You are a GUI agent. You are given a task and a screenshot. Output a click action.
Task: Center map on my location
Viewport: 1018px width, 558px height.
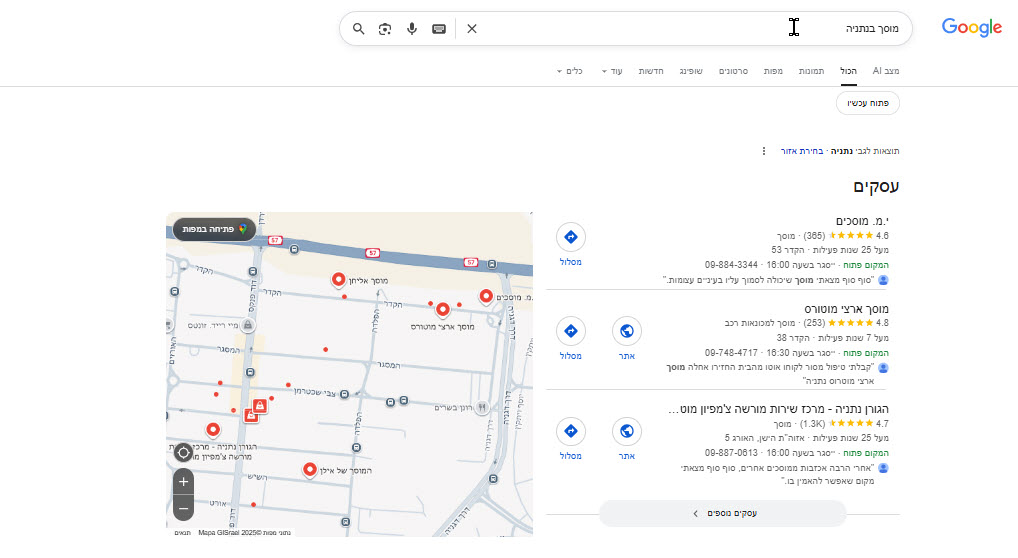click(x=183, y=453)
